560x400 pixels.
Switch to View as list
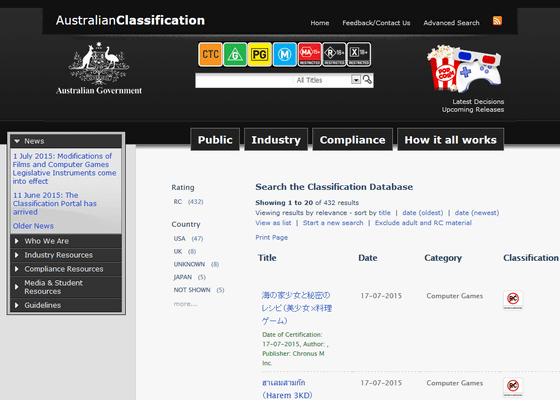pyautogui.click(x=273, y=223)
